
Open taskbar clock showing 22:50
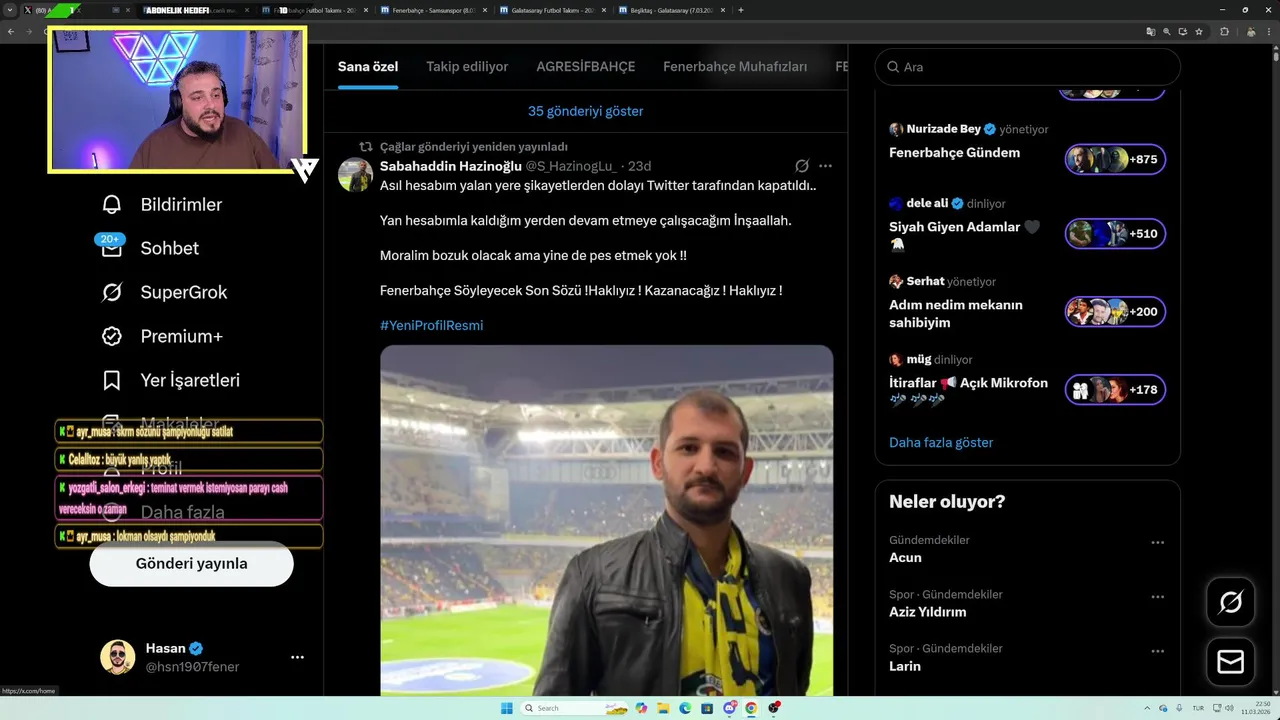[1255, 708]
